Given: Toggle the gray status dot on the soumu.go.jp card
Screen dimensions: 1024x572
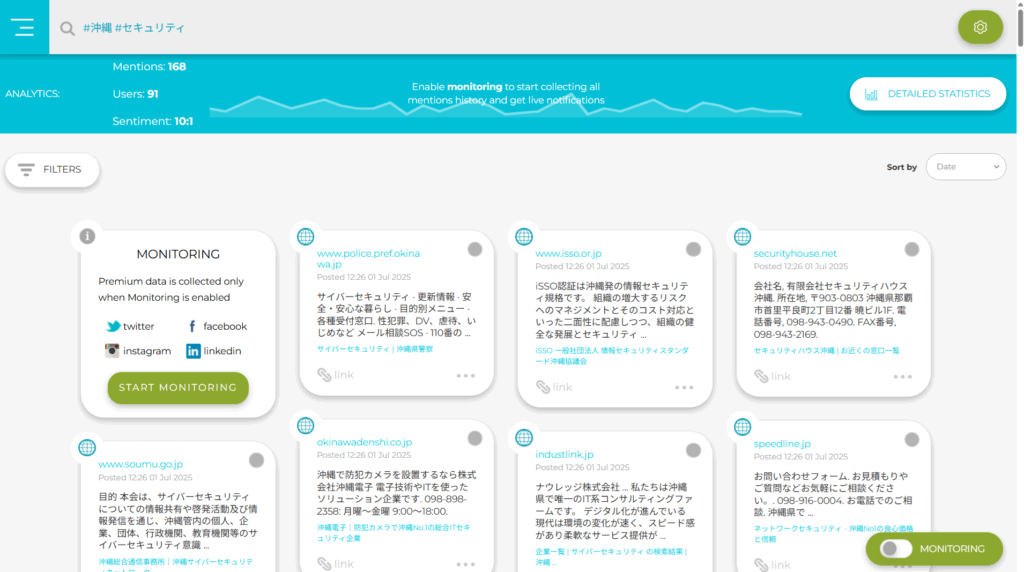Looking at the screenshot, I should coord(256,460).
